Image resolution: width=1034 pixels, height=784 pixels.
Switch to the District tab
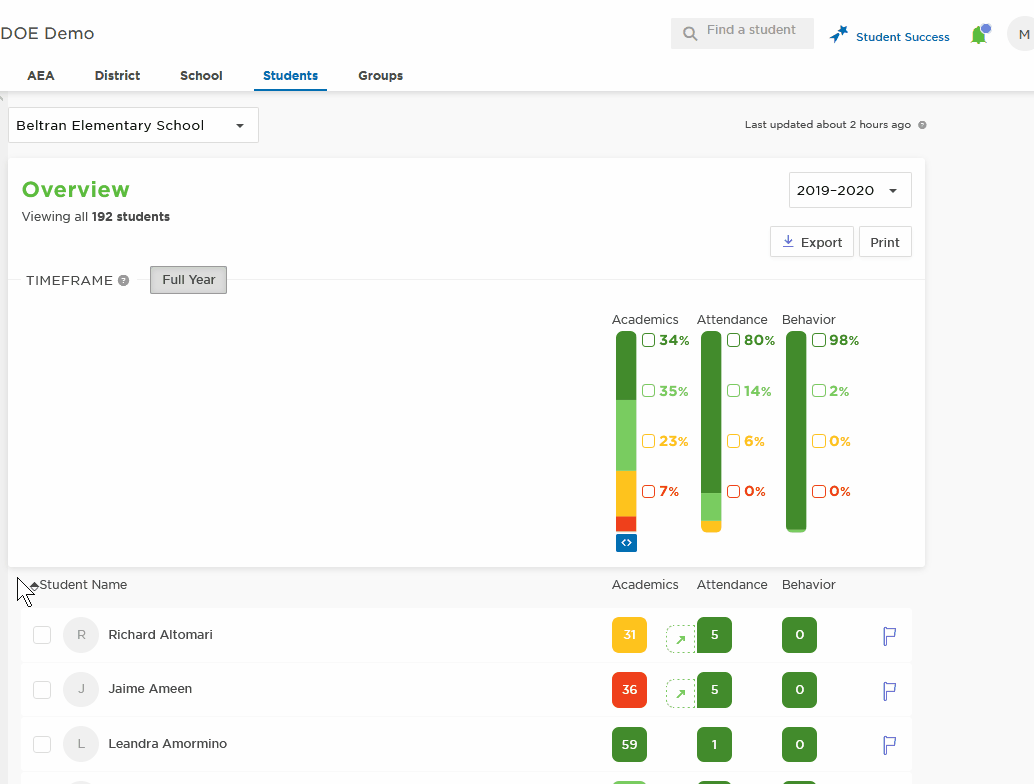117,75
